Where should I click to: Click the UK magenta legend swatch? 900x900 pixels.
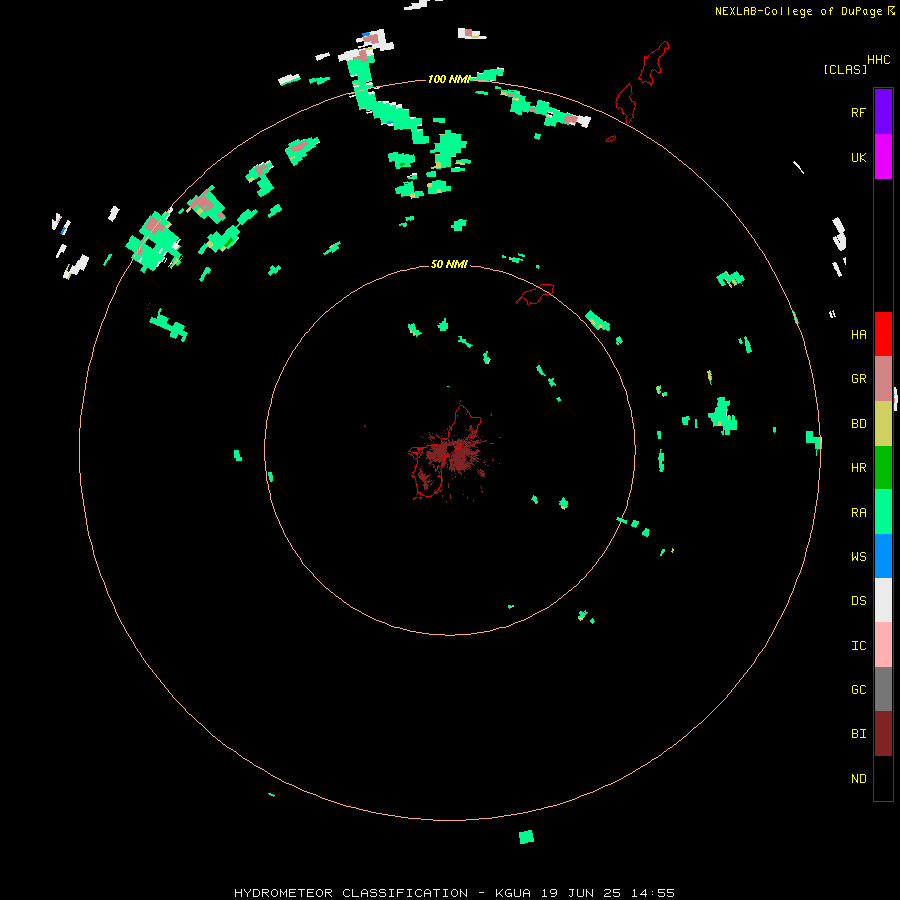click(883, 157)
